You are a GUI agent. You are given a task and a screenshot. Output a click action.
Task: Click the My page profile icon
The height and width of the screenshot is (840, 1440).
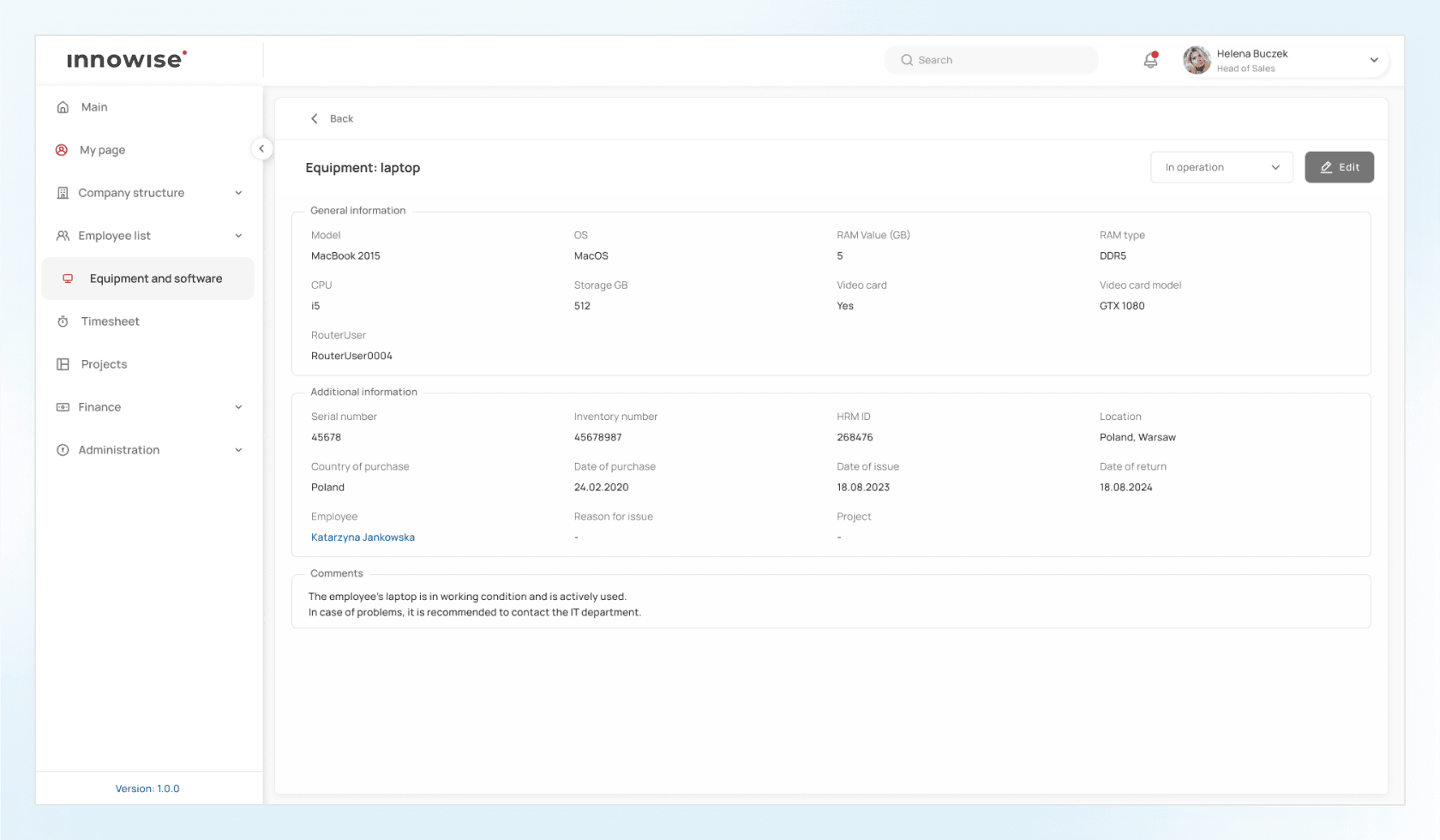tap(62, 150)
